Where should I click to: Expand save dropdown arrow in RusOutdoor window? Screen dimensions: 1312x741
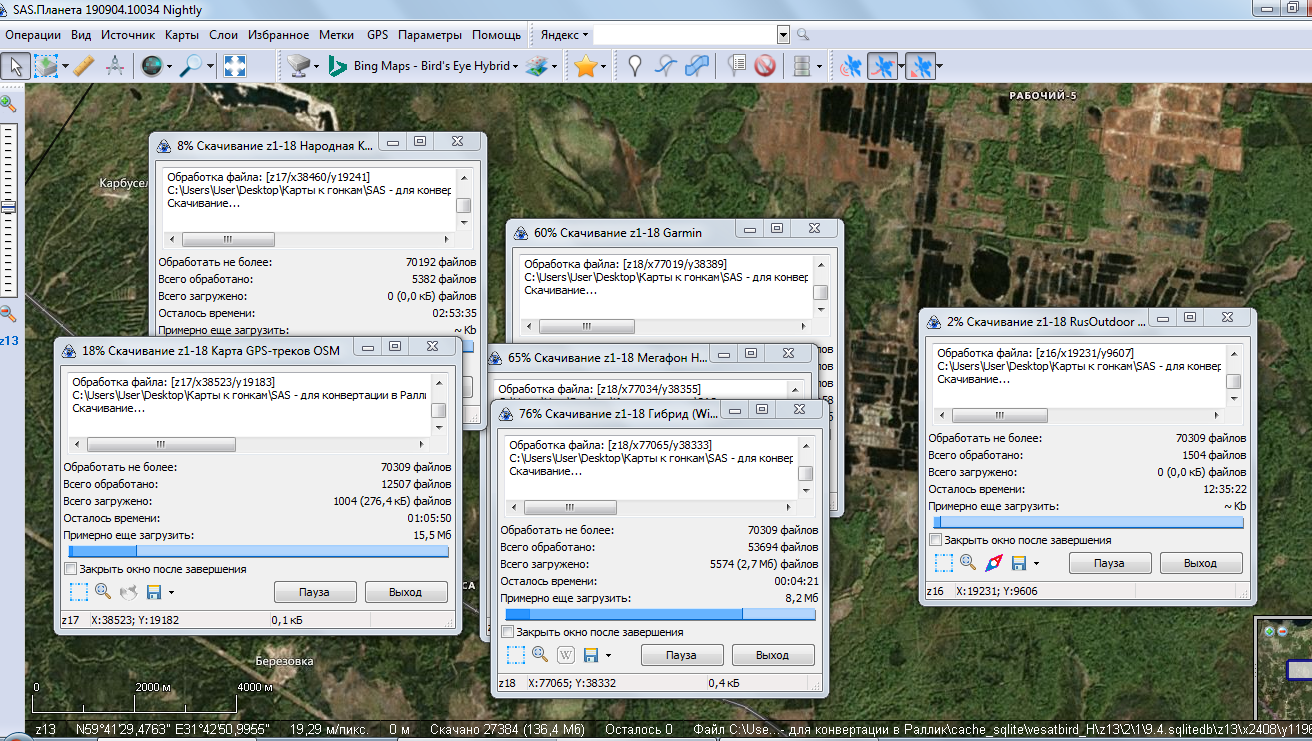coord(1036,563)
